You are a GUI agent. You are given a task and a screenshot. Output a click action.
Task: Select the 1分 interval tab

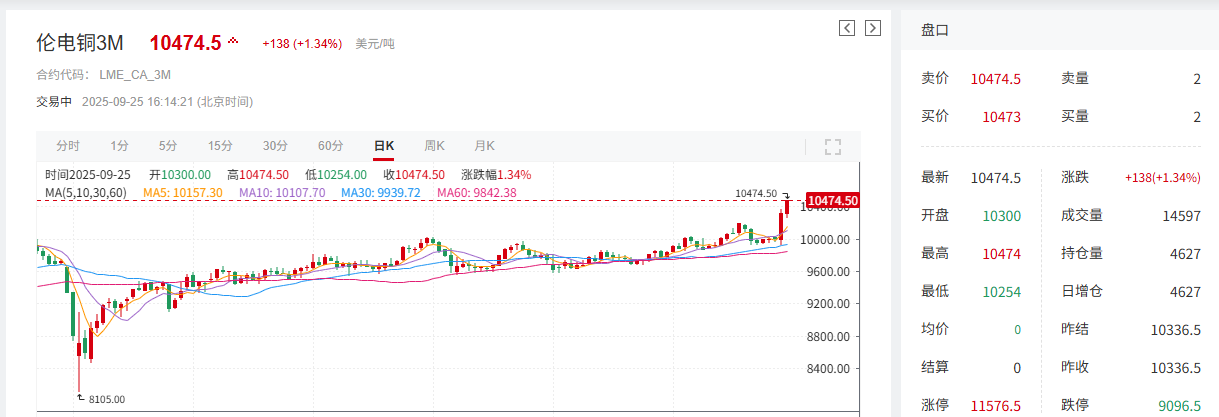120,146
